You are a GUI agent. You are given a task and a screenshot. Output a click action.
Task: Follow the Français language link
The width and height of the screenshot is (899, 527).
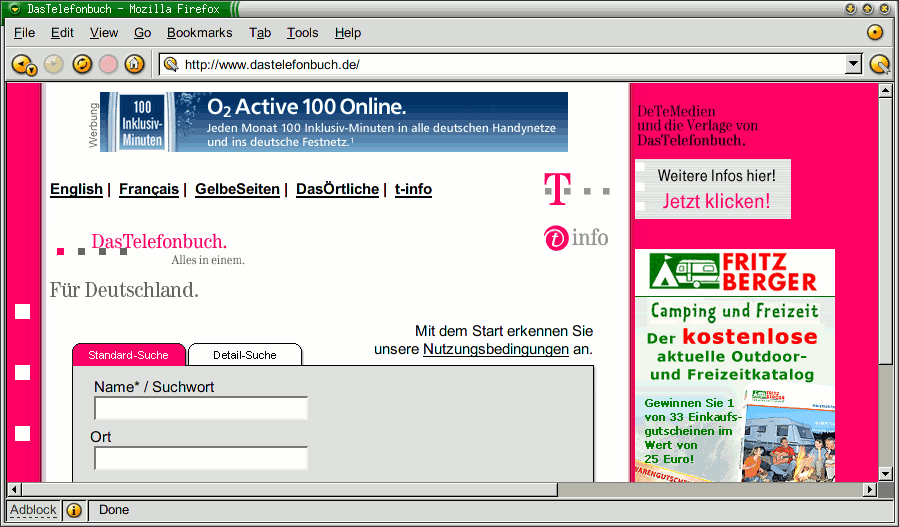pyautogui.click(x=149, y=189)
